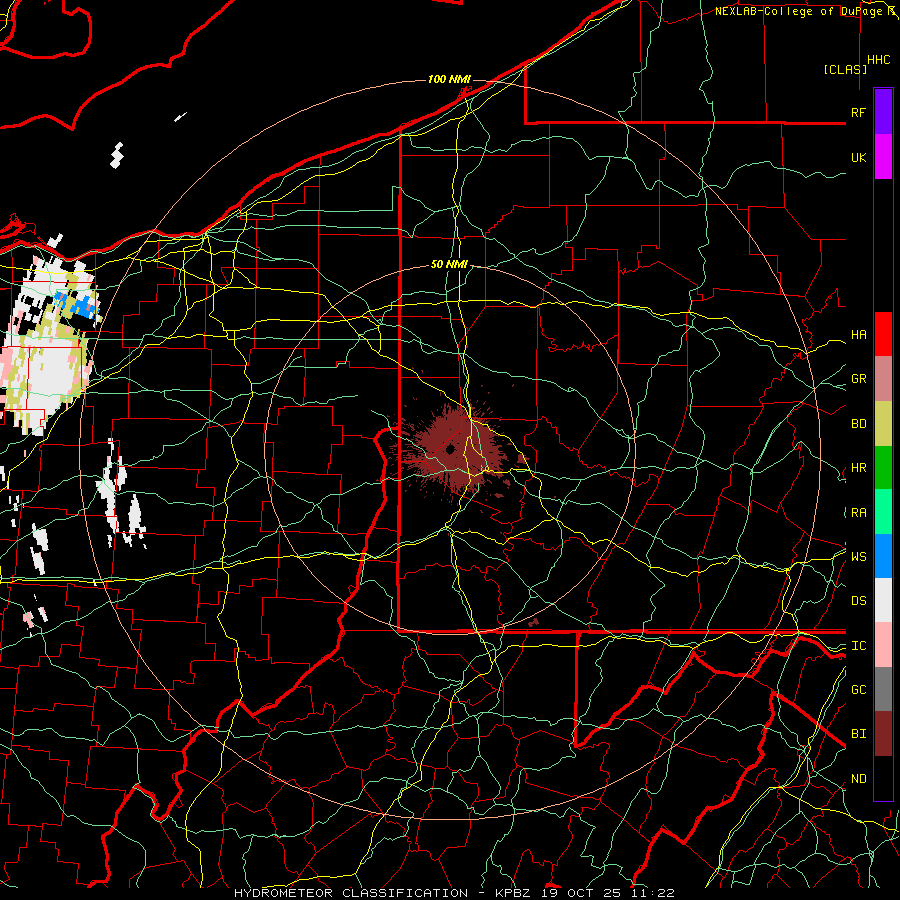900x900 pixels.
Task: Click the IC pink legend swatch
Action: 883,645
